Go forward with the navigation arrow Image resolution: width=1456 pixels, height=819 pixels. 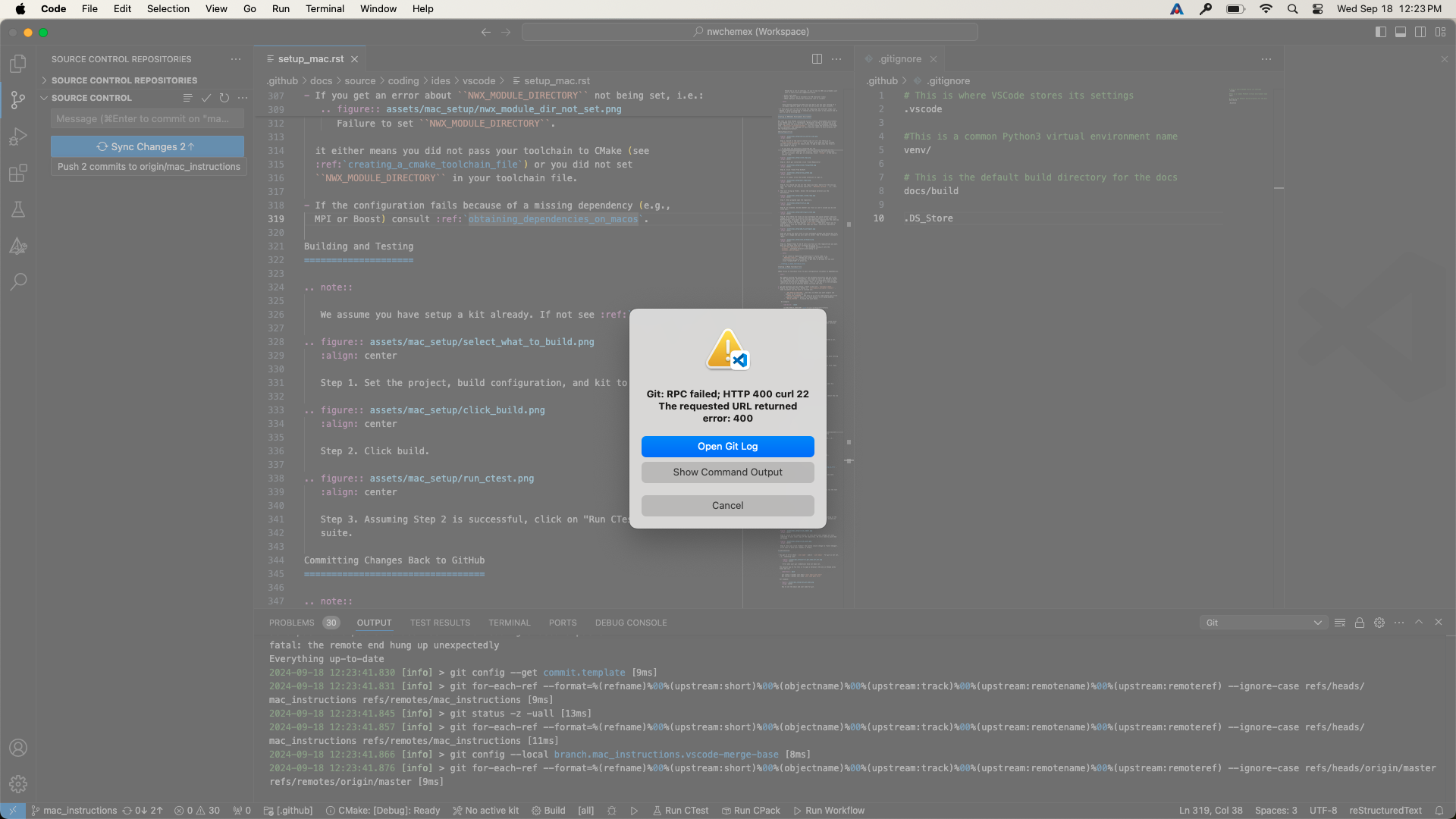pyautogui.click(x=506, y=32)
